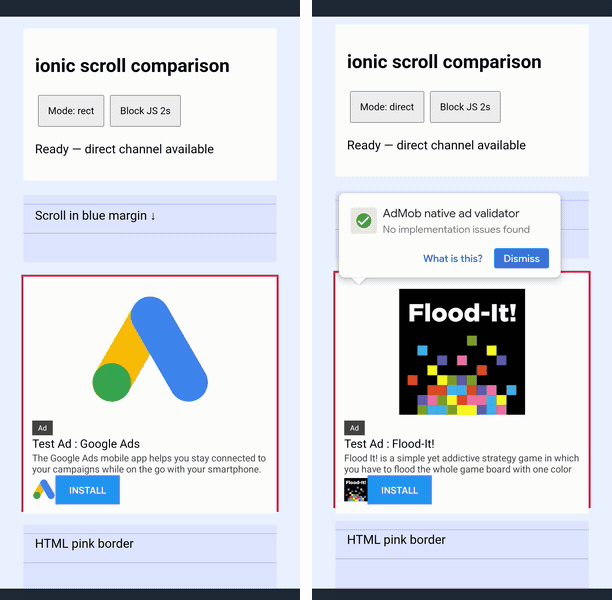Open the What is this? link

click(453, 258)
